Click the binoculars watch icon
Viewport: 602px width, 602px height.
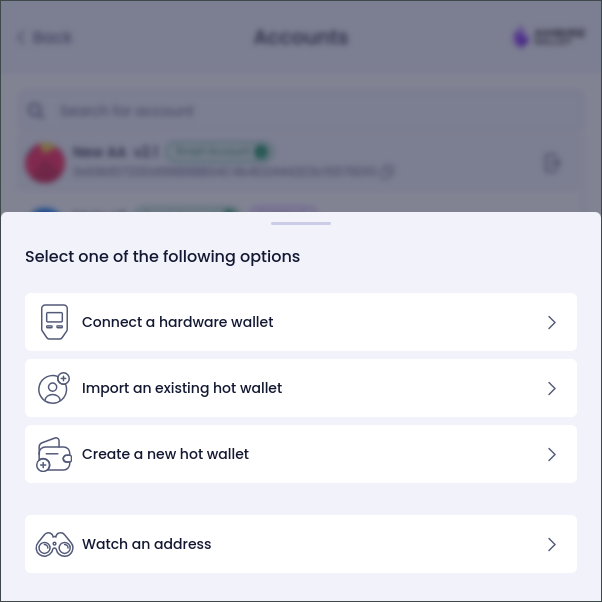coord(54,544)
